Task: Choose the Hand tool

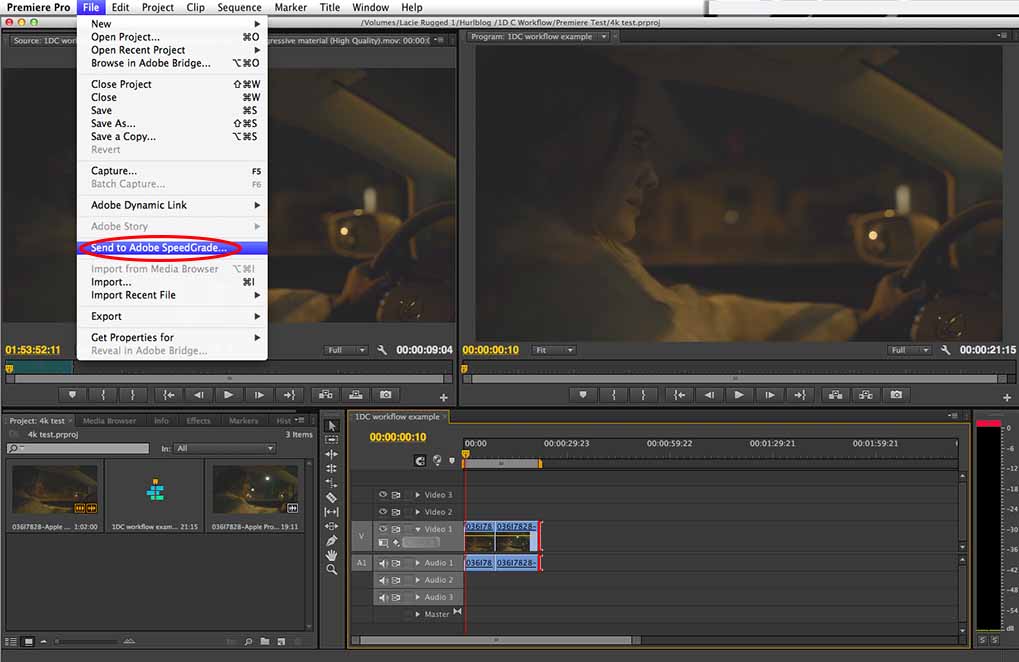Action: point(332,555)
